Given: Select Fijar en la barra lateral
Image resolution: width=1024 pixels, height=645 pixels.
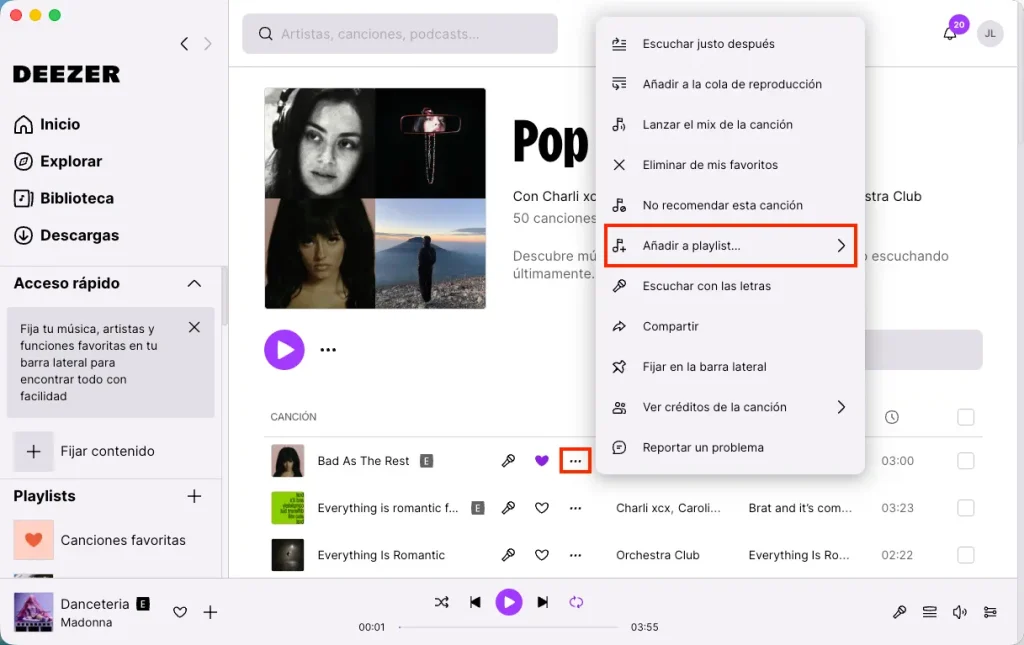Looking at the screenshot, I should (x=730, y=367).
